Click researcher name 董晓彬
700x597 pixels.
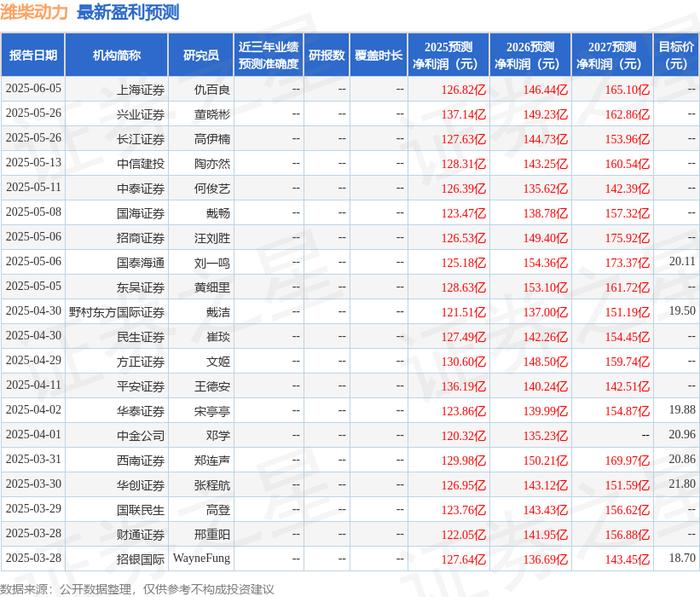[x=212, y=115]
